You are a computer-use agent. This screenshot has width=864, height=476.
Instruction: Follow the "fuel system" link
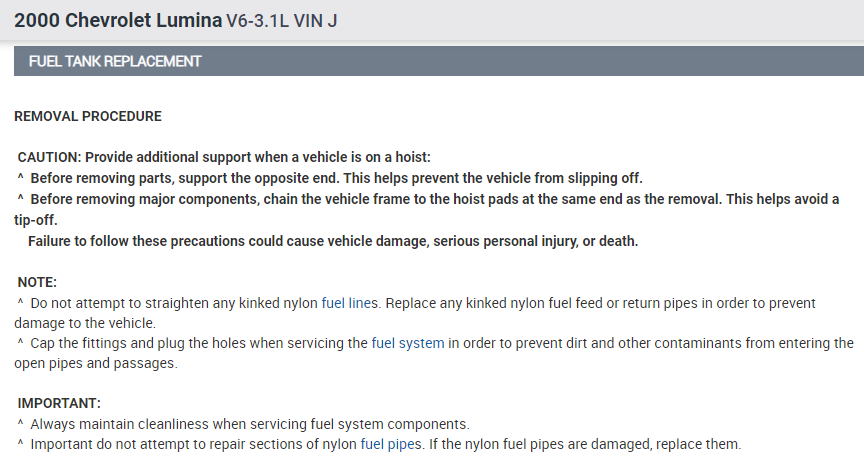pyautogui.click(x=407, y=343)
